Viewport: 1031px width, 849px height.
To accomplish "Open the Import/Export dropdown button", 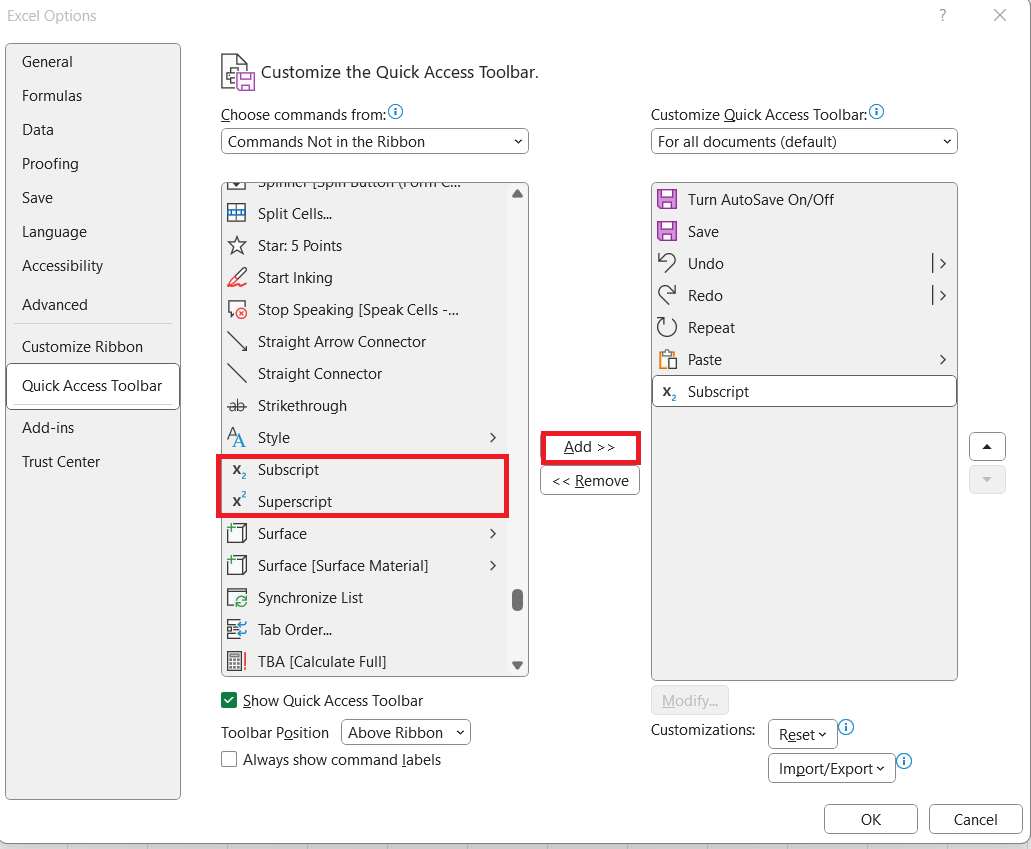I will click(831, 769).
